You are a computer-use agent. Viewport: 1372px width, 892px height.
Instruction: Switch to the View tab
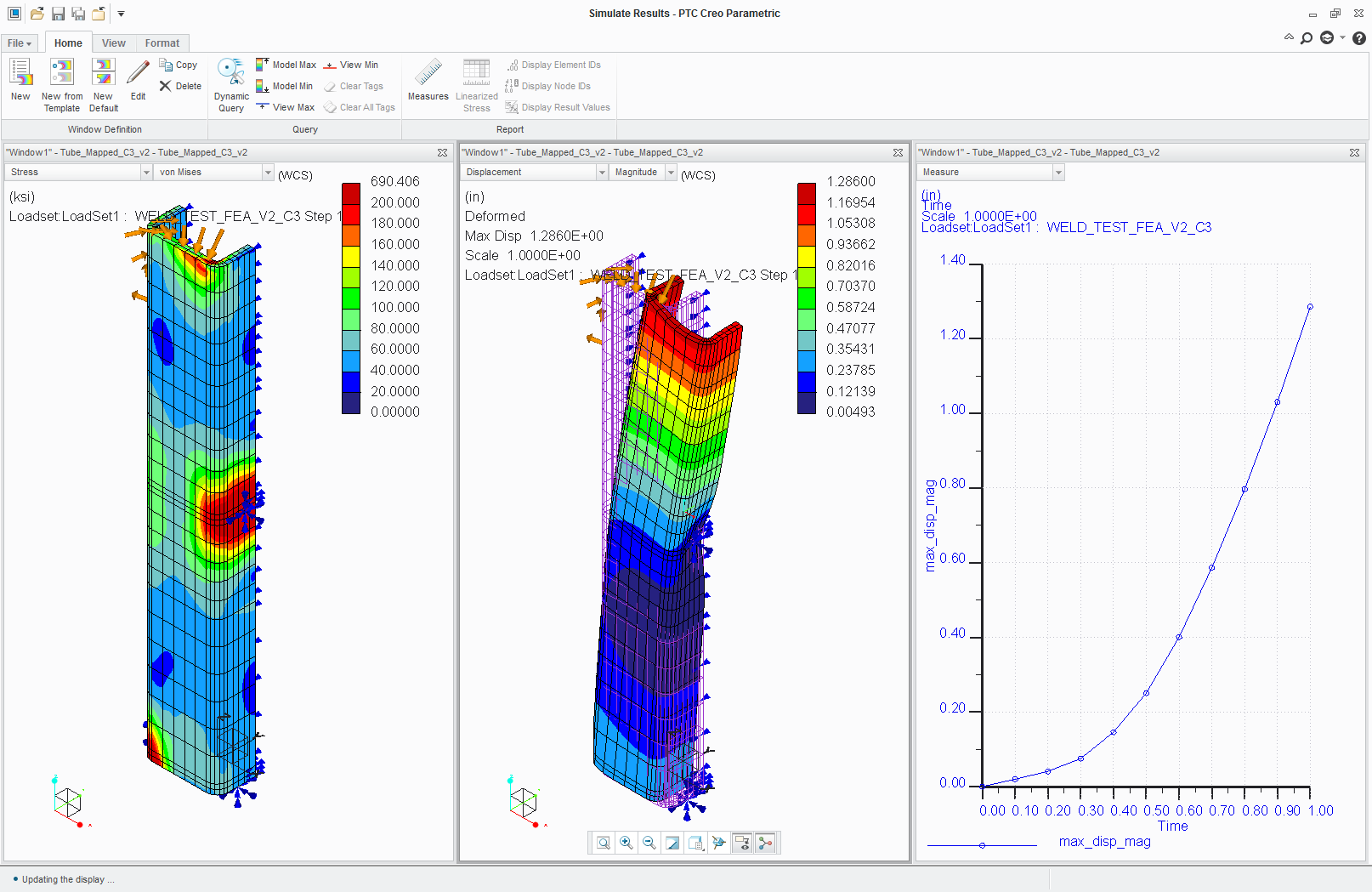pyautogui.click(x=114, y=43)
